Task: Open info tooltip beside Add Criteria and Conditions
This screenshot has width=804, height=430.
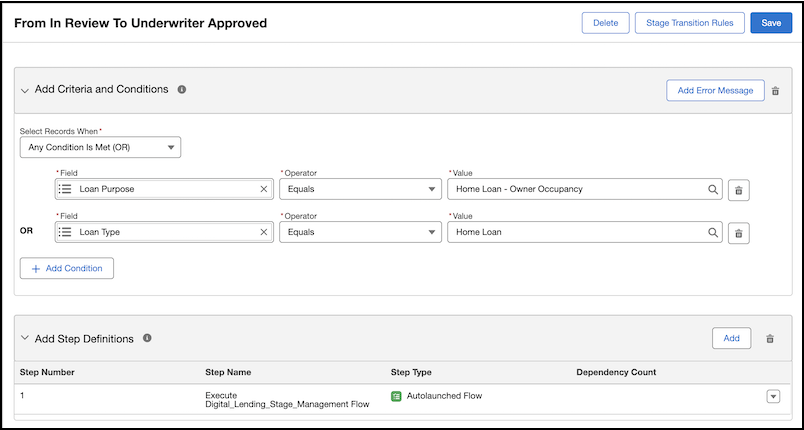Action: point(182,89)
